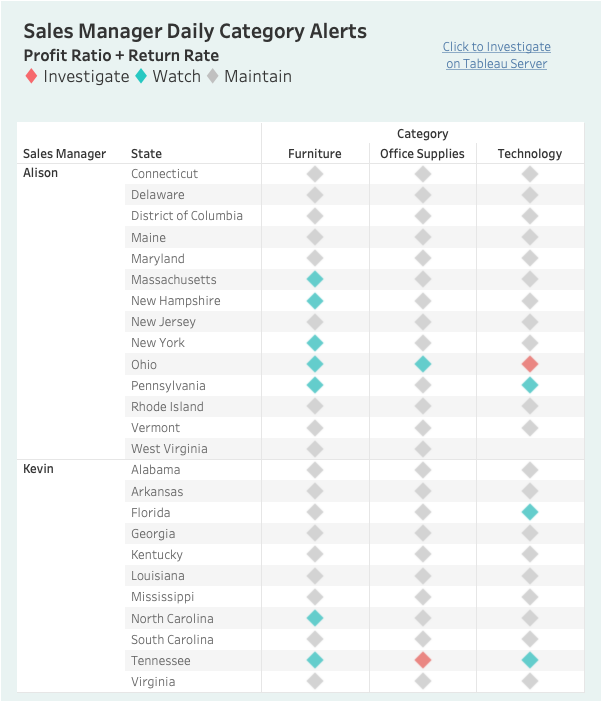Click the teal Florida Technology diamond

point(530,512)
